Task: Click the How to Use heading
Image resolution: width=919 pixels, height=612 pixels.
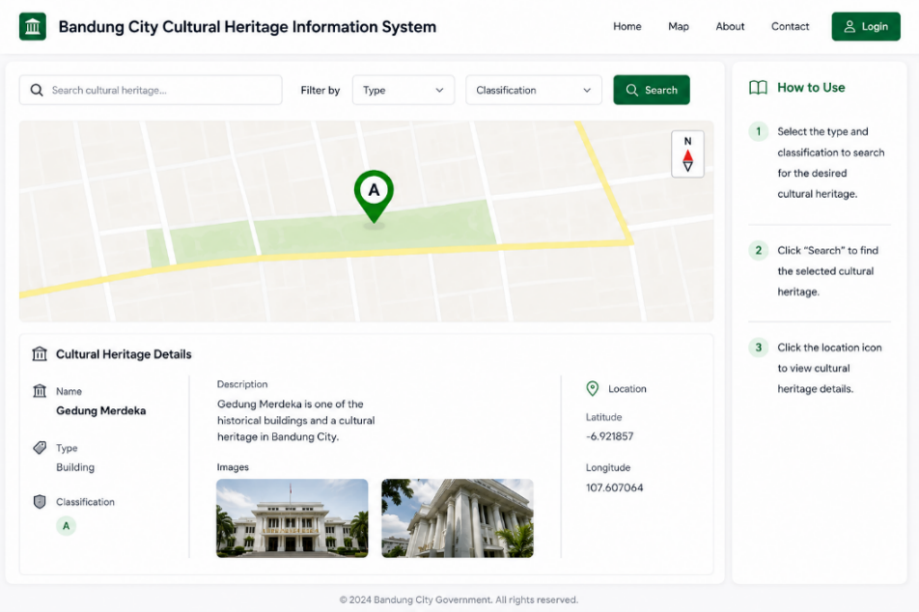Action: pyautogui.click(x=811, y=88)
